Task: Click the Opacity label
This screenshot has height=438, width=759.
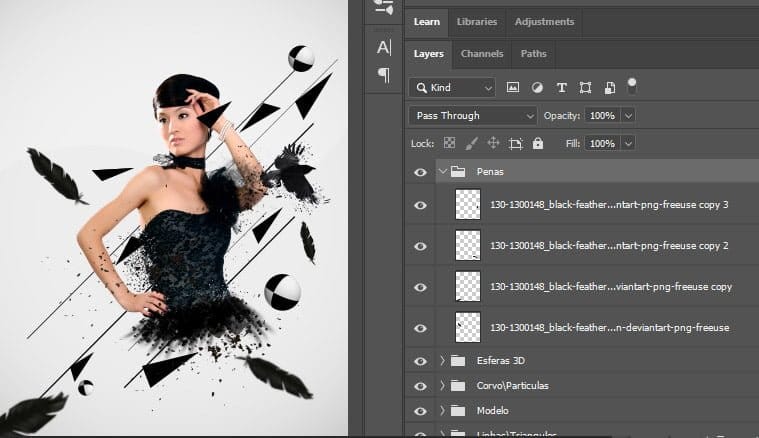Action: point(562,116)
